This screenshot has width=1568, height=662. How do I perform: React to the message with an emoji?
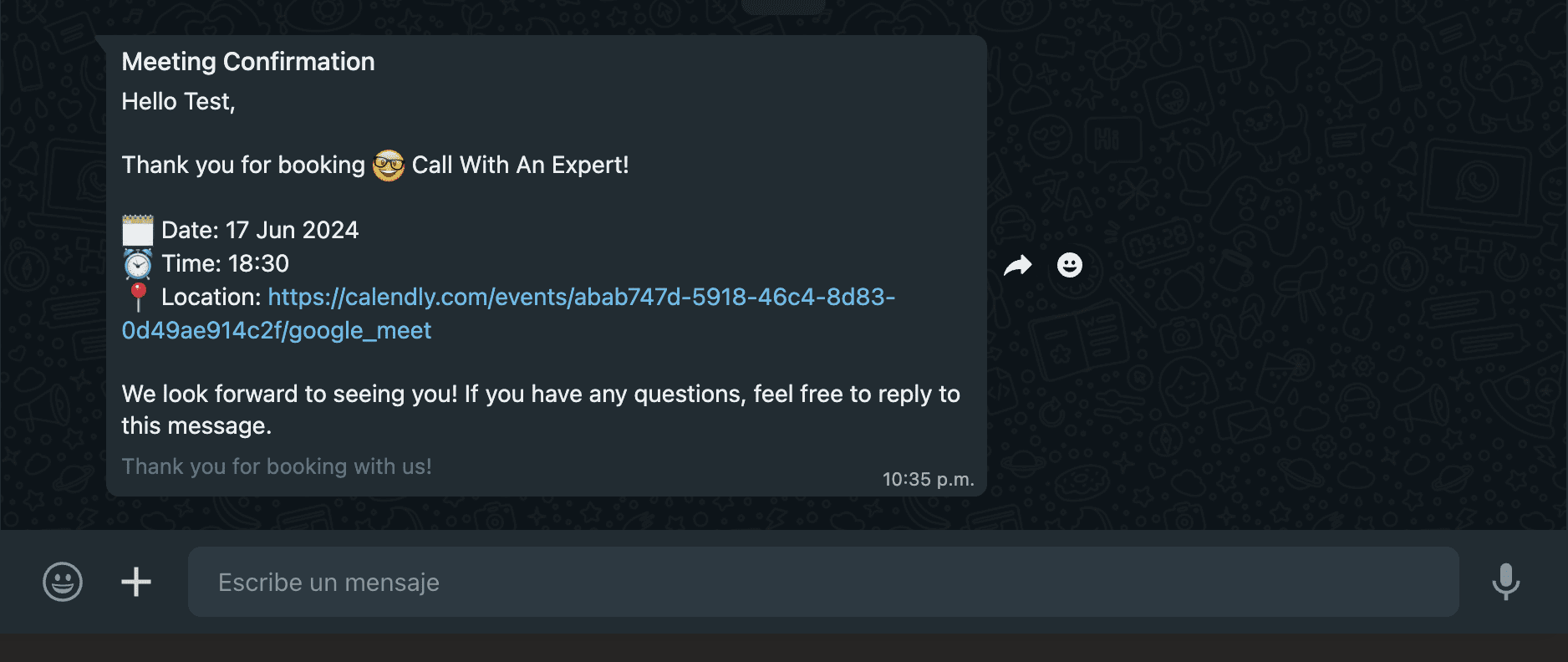pos(1069,266)
